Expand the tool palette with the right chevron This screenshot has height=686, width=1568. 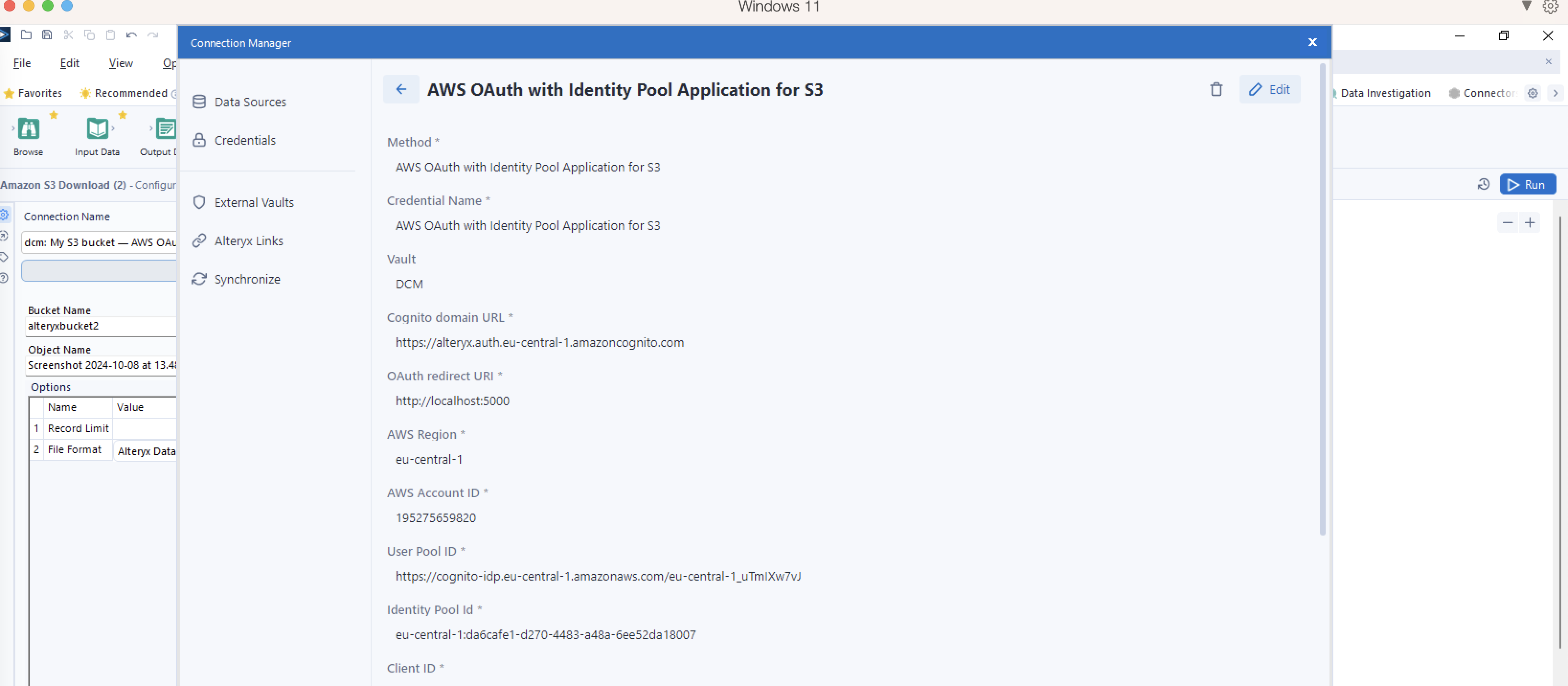1557,93
